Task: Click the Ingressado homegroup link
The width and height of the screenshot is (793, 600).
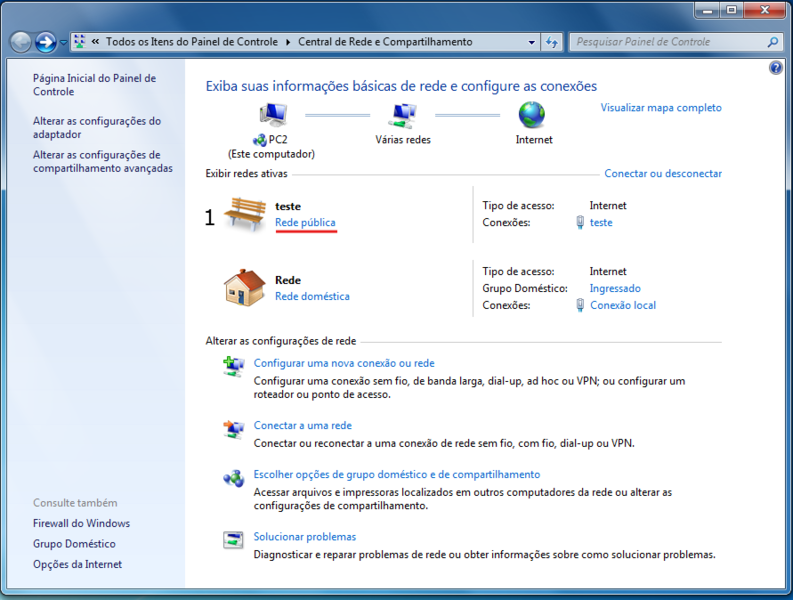Action: pos(615,288)
